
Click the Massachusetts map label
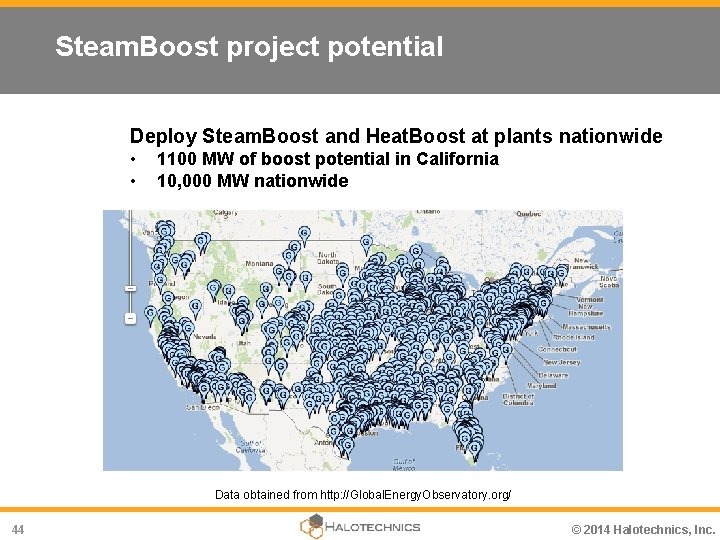[587, 327]
